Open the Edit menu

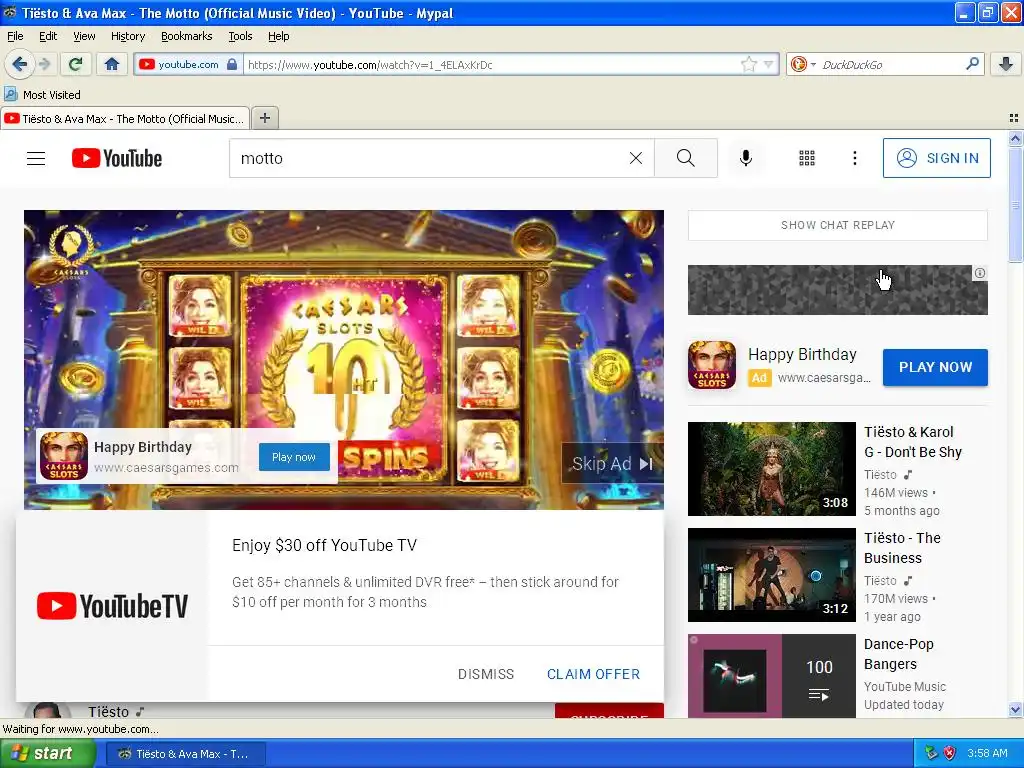tap(48, 36)
